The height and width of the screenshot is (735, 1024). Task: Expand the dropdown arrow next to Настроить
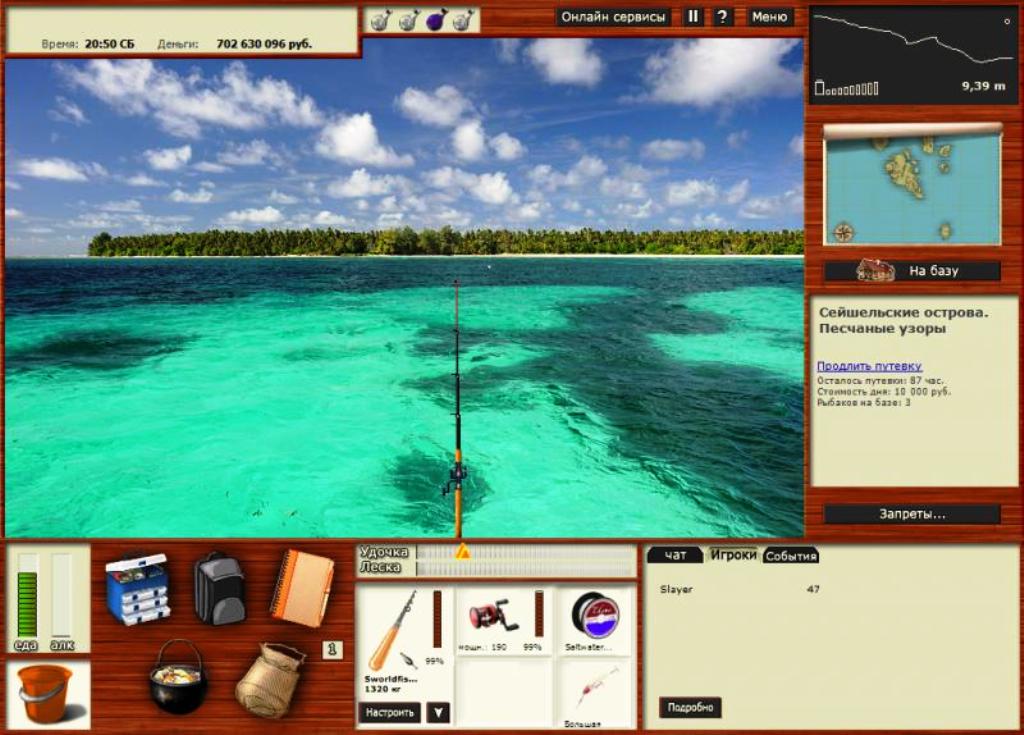click(438, 713)
